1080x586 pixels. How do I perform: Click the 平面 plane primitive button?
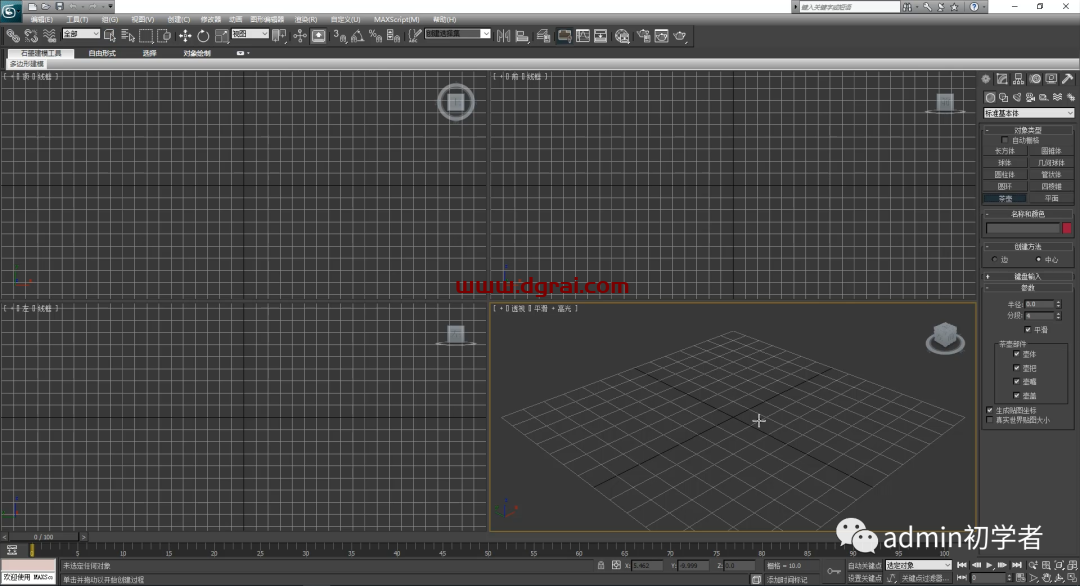(x=1051, y=198)
